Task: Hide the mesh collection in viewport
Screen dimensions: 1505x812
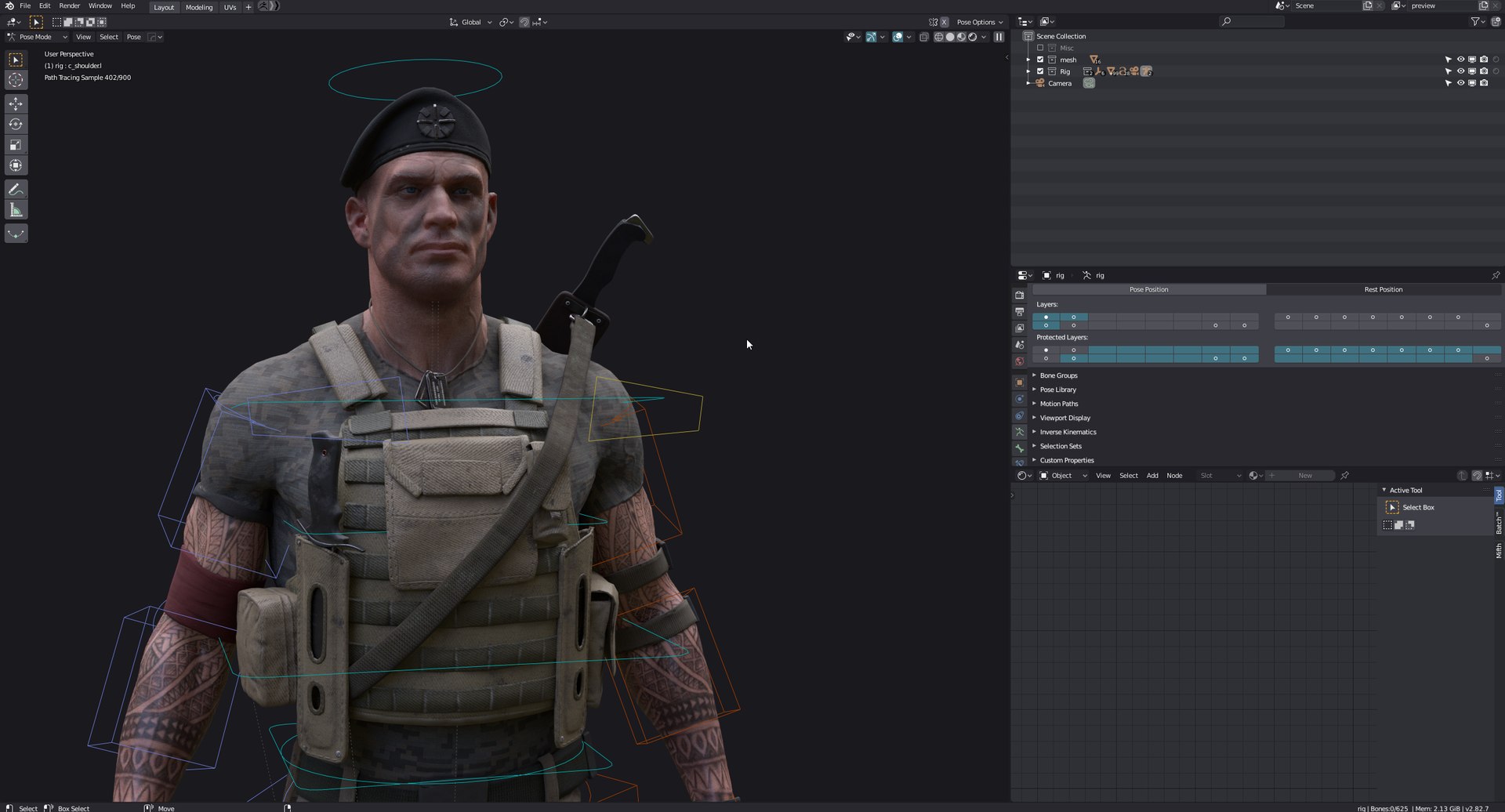Action: (x=1460, y=60)
